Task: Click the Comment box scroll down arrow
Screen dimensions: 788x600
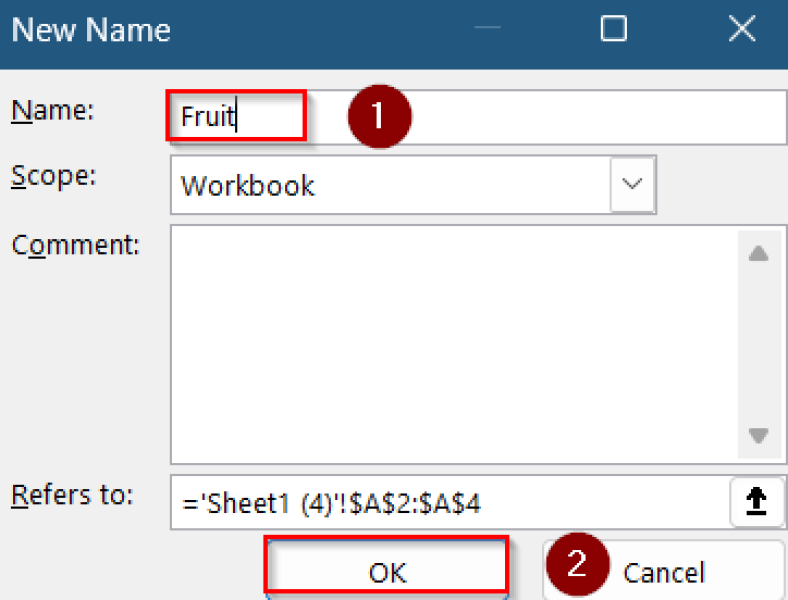Action: [758, 436]
